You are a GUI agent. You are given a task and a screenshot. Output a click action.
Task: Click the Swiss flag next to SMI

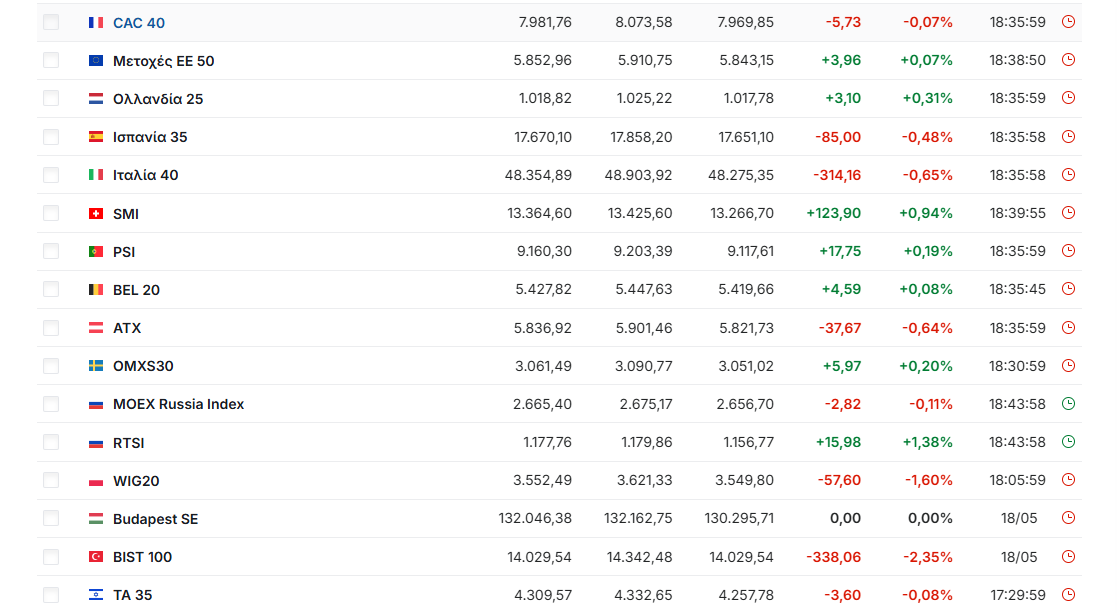point(95,214)
